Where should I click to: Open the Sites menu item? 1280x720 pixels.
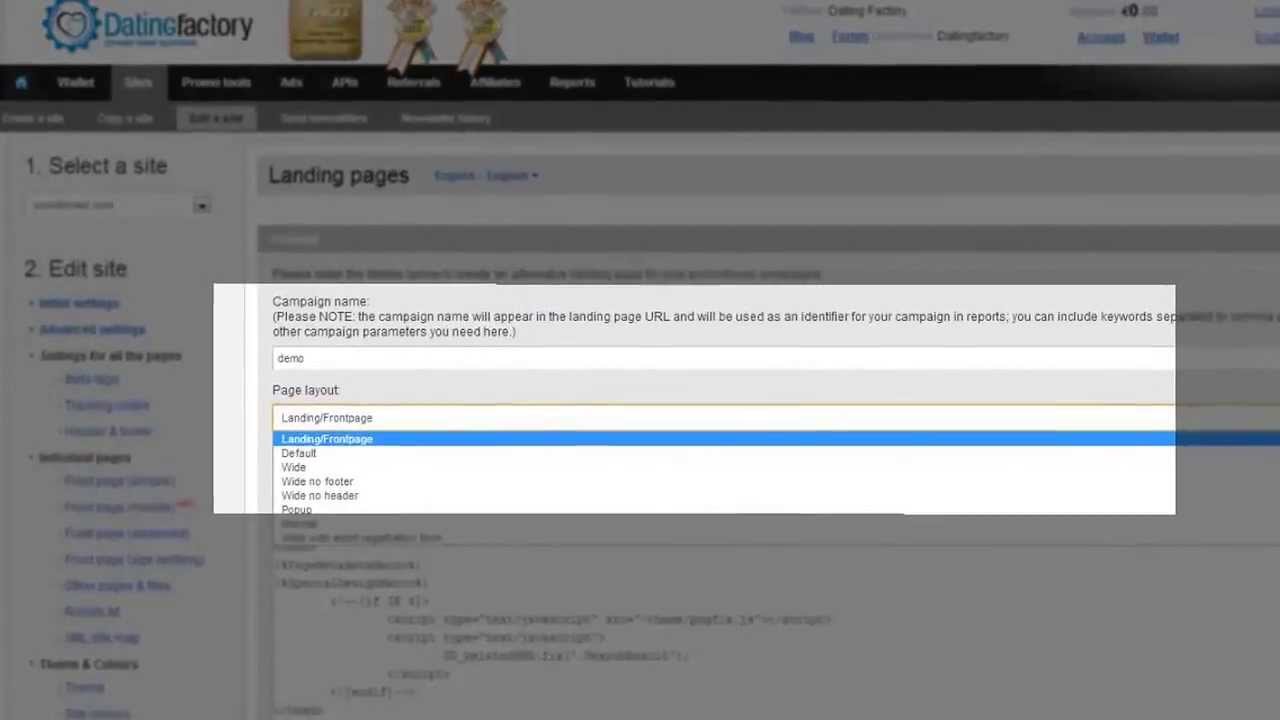coord(138,83)
